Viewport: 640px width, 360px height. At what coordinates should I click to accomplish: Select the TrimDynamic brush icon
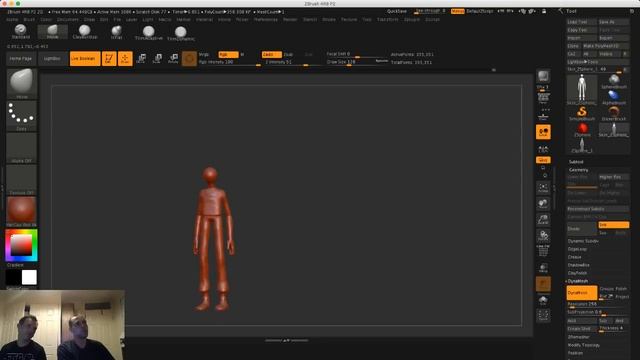point(181,33)
